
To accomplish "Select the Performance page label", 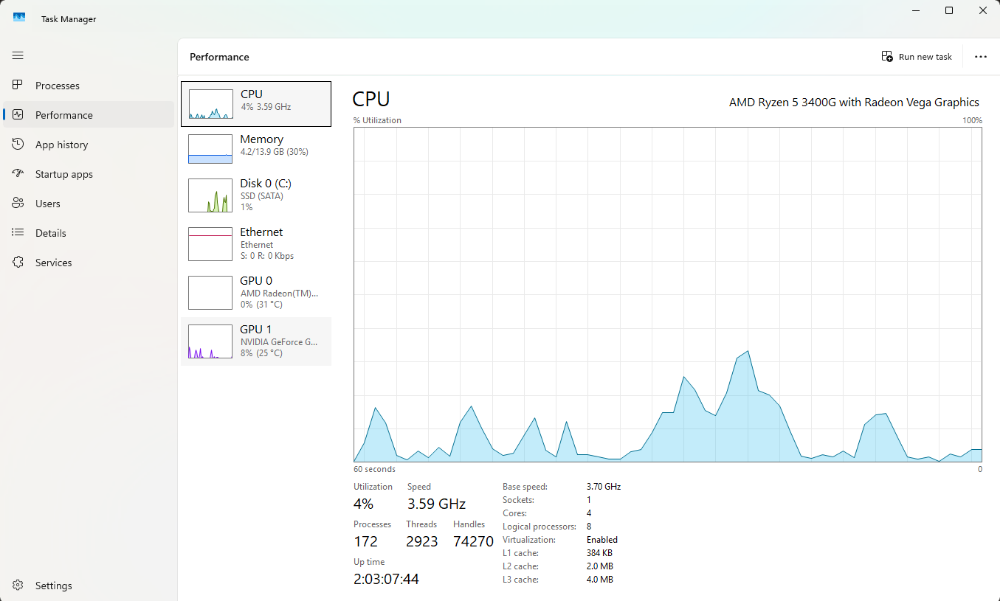I will pos(64,115).
